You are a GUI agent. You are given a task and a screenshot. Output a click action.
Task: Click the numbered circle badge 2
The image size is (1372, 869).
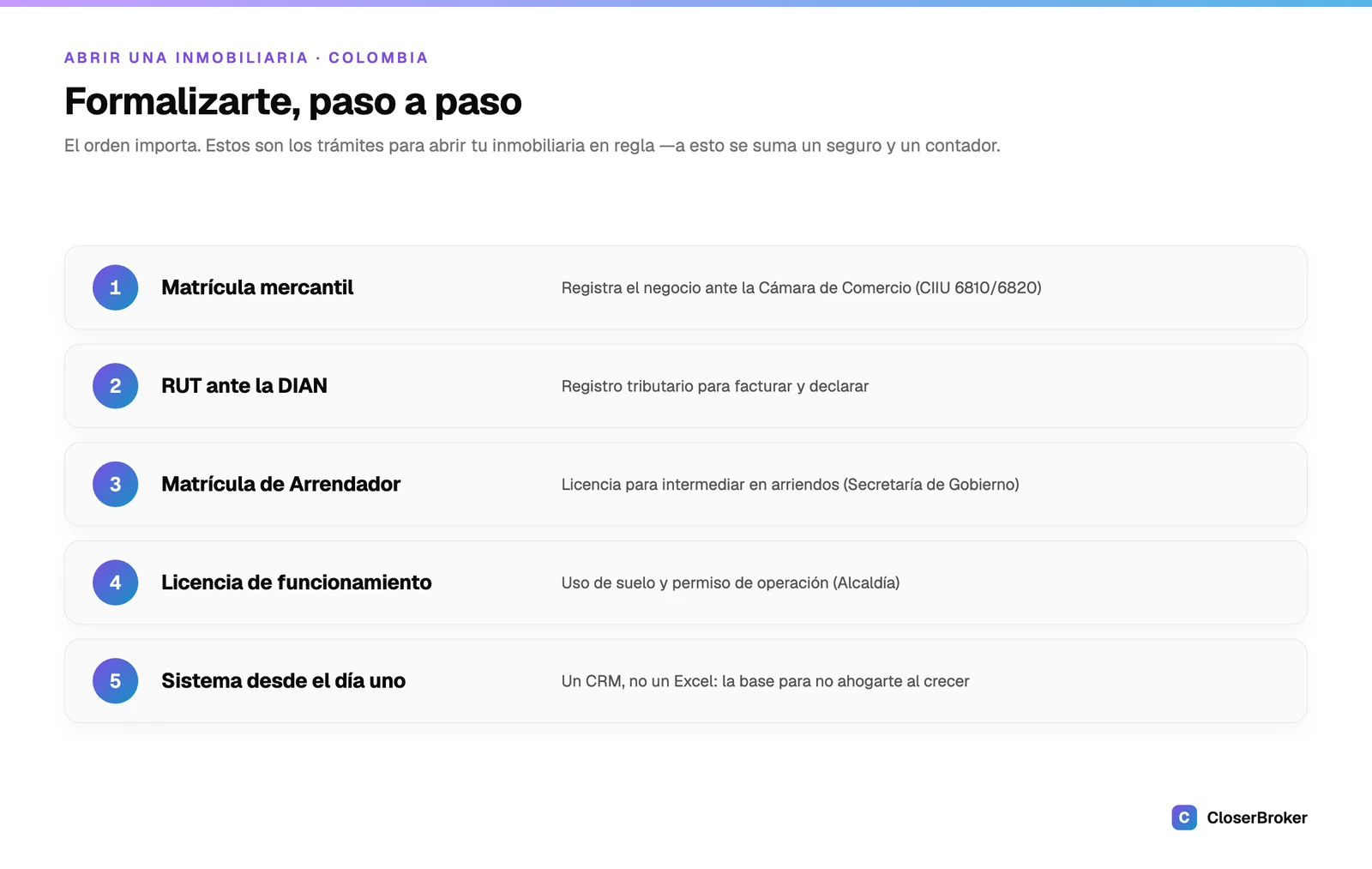click(116, 386)
